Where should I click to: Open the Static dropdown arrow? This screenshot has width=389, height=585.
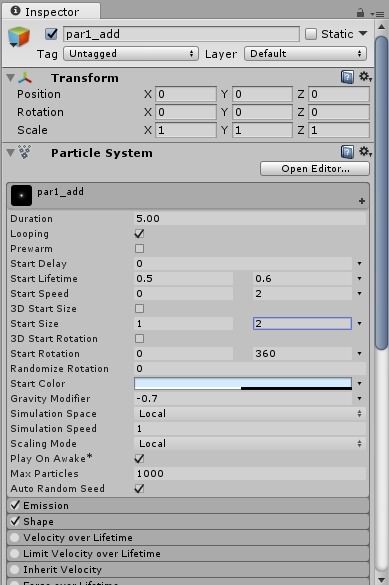[363, 34]
